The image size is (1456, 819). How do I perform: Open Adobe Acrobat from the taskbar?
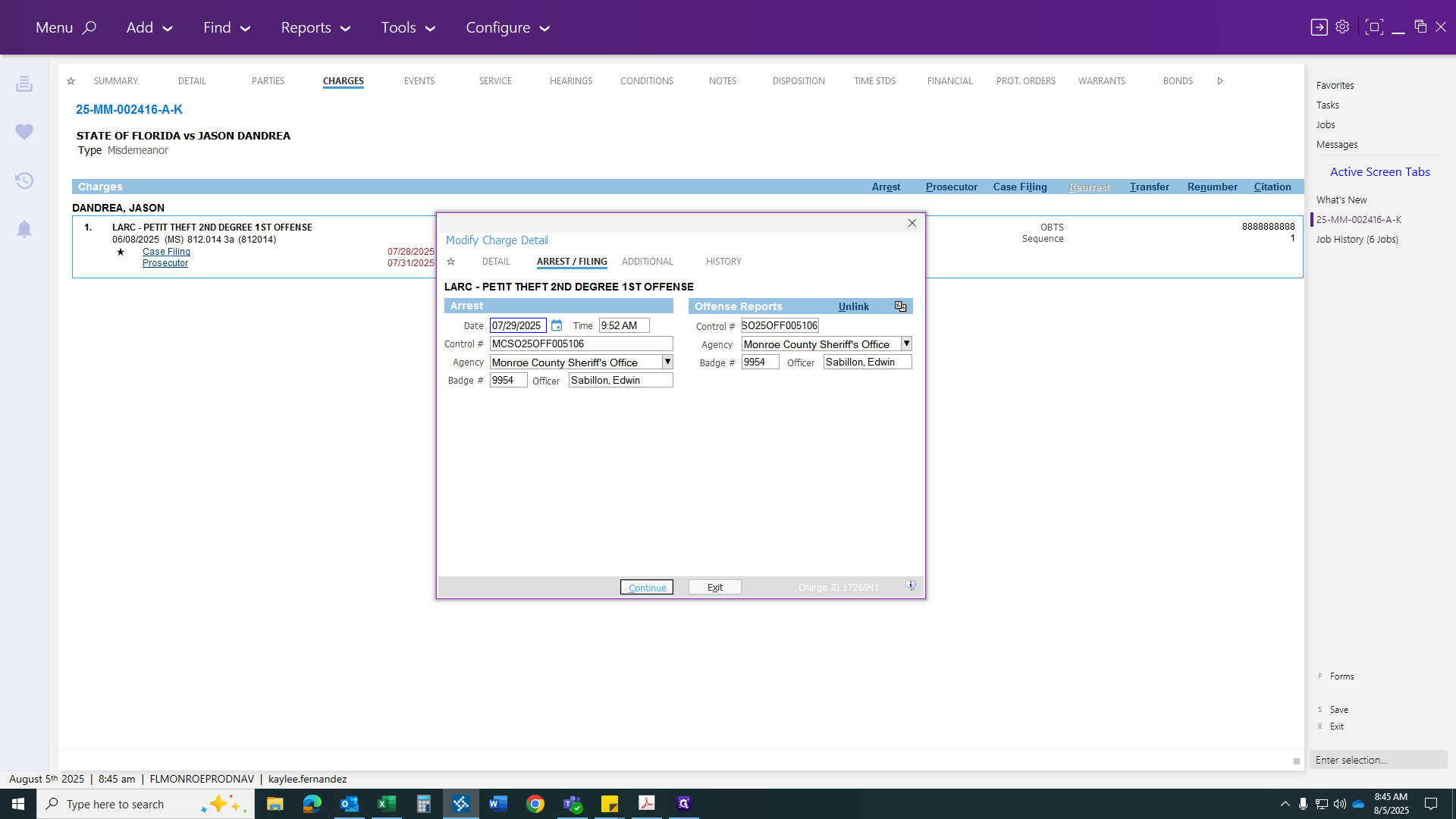[647, 804]
